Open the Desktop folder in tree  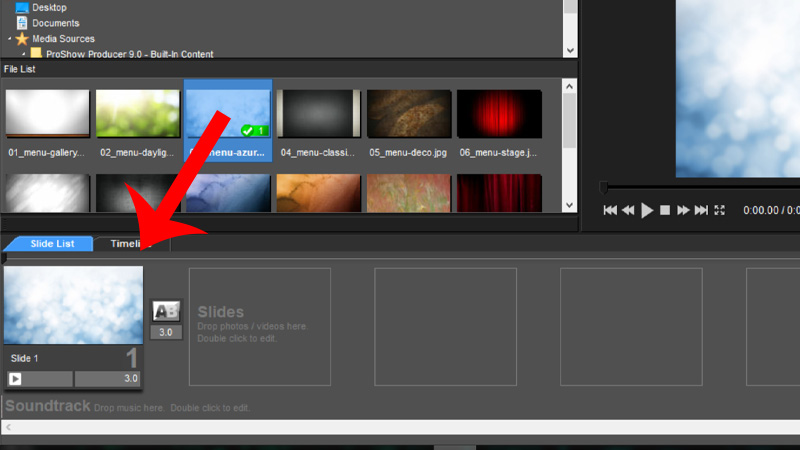click(50, 7)
